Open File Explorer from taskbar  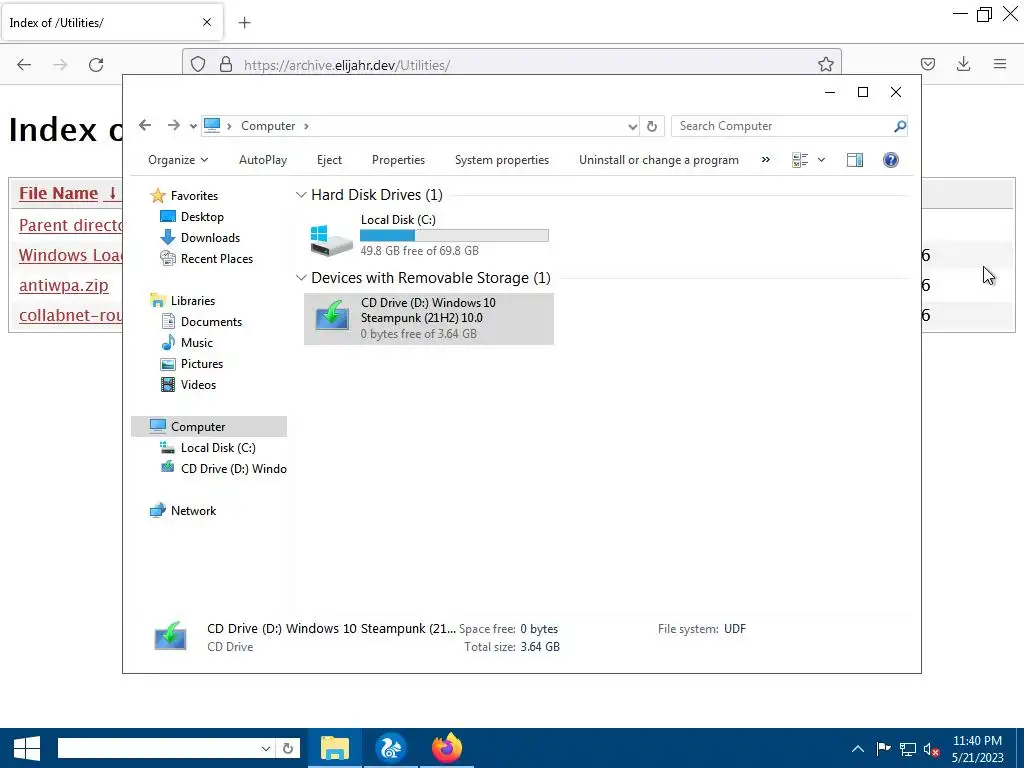(x=334, y=748)
